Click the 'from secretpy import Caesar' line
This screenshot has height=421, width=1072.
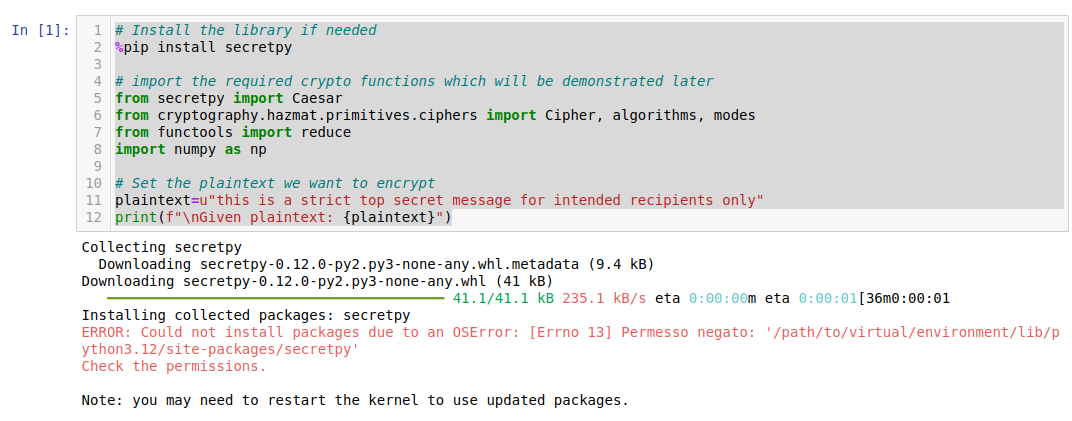coord(228,98)
